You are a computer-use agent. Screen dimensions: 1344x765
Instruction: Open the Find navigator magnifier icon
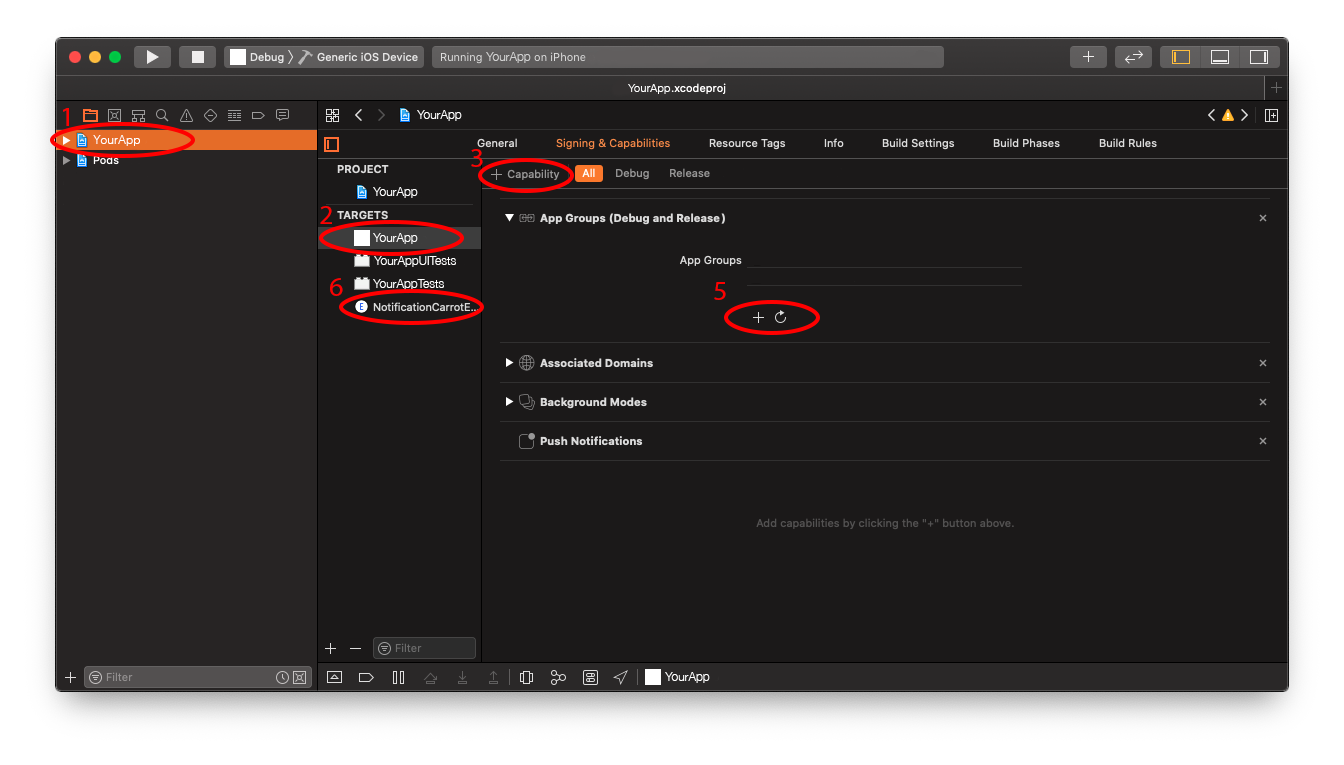point(162,115)
